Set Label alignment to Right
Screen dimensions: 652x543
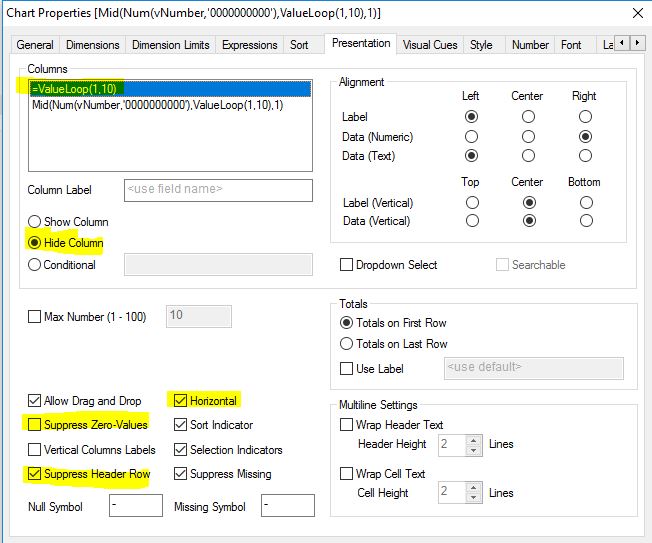[x=585, y=116]
